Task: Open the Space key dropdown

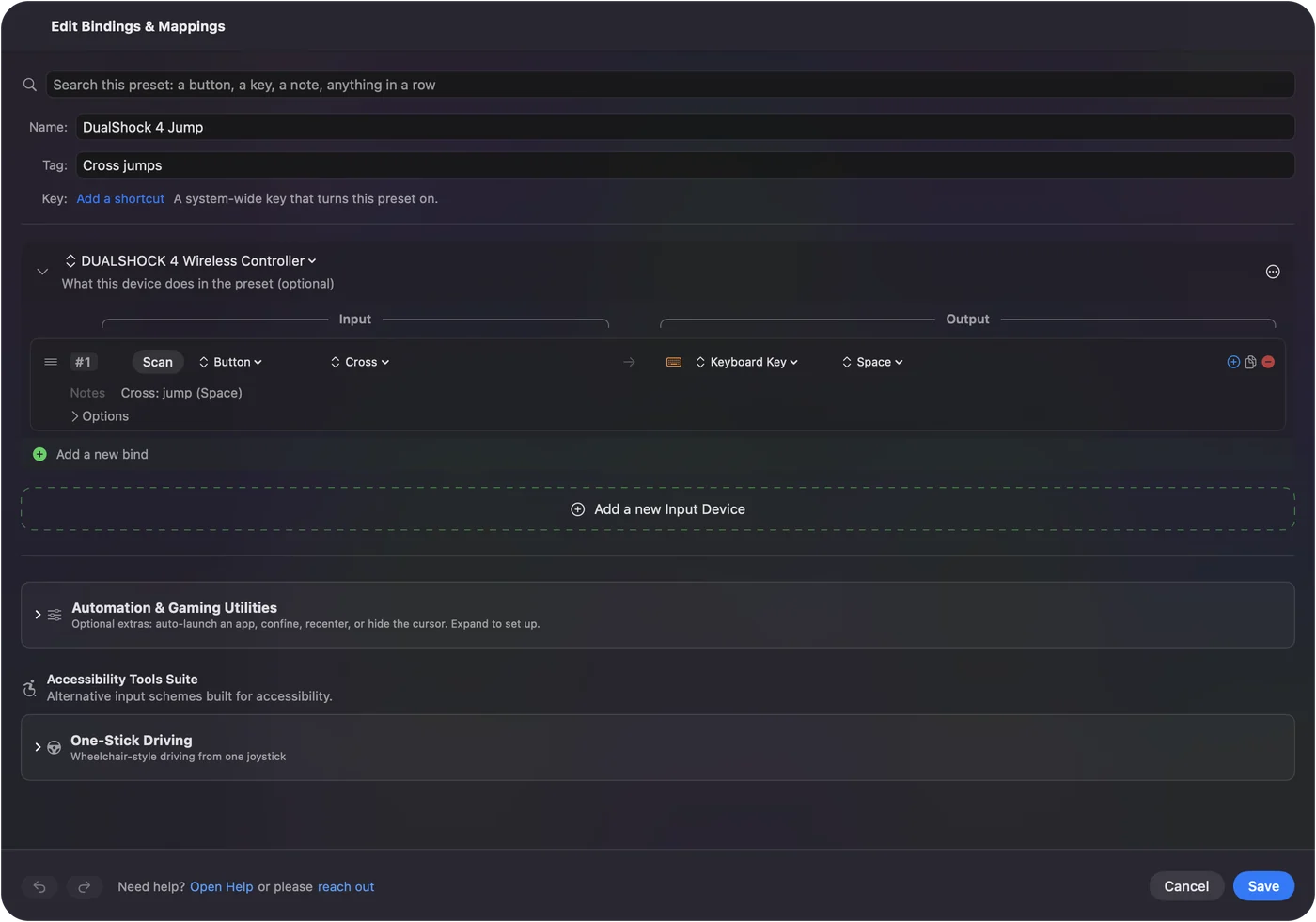Action: click(x=872, y=362)
